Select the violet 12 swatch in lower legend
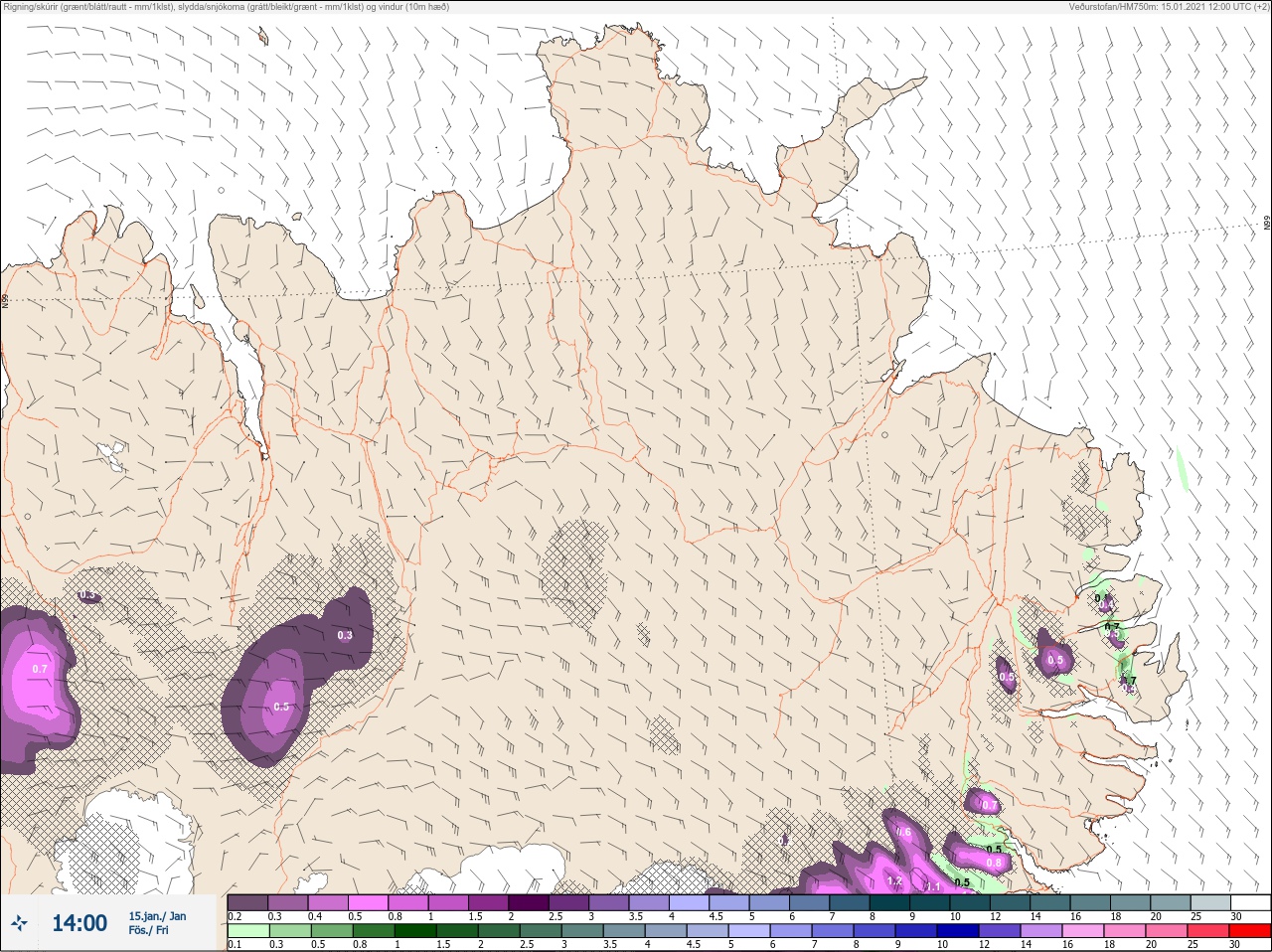The width and height of the screenshot is (1272, 952). click(x=999, y=931)
